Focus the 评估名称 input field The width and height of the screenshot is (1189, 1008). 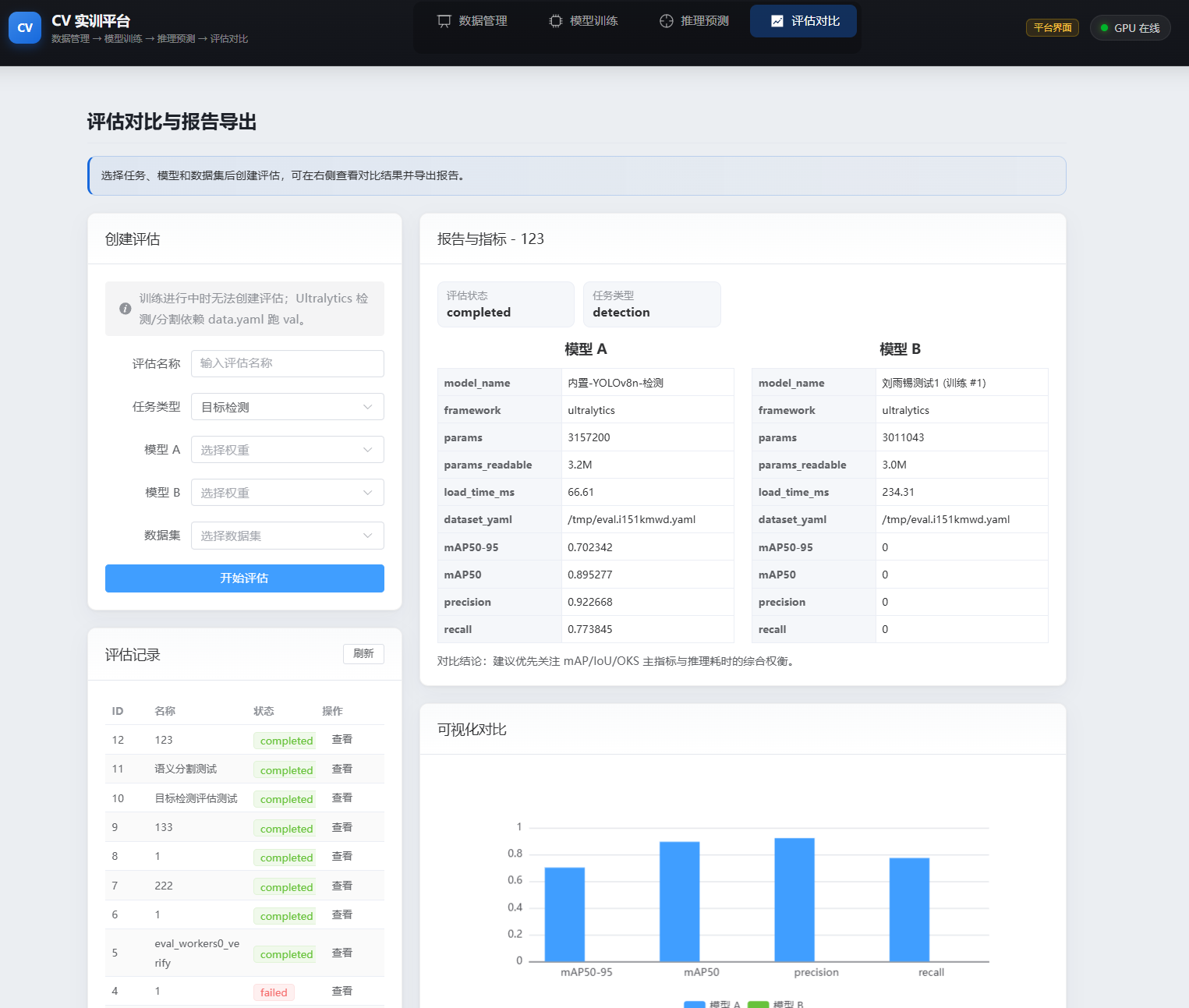click(287, 363)
